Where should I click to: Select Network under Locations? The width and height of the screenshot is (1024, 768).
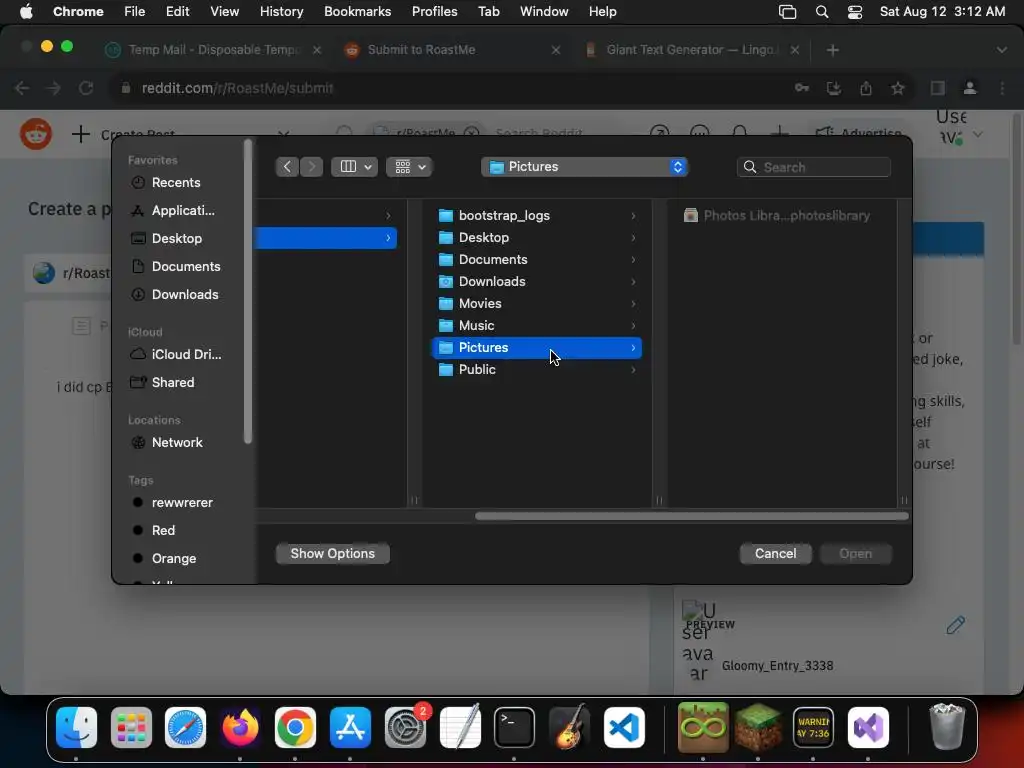point(177,442)
